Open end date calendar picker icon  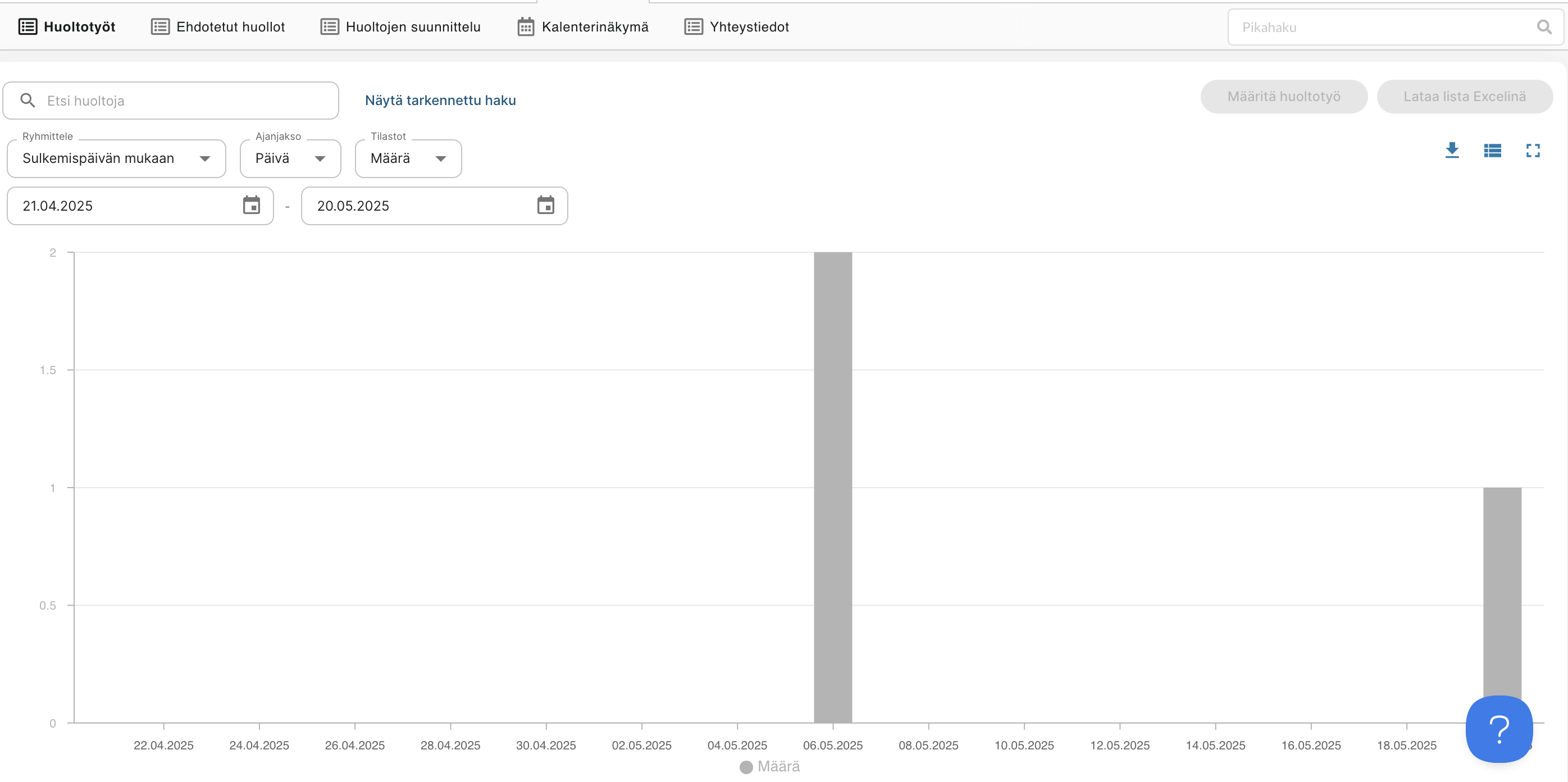(545, 205)
